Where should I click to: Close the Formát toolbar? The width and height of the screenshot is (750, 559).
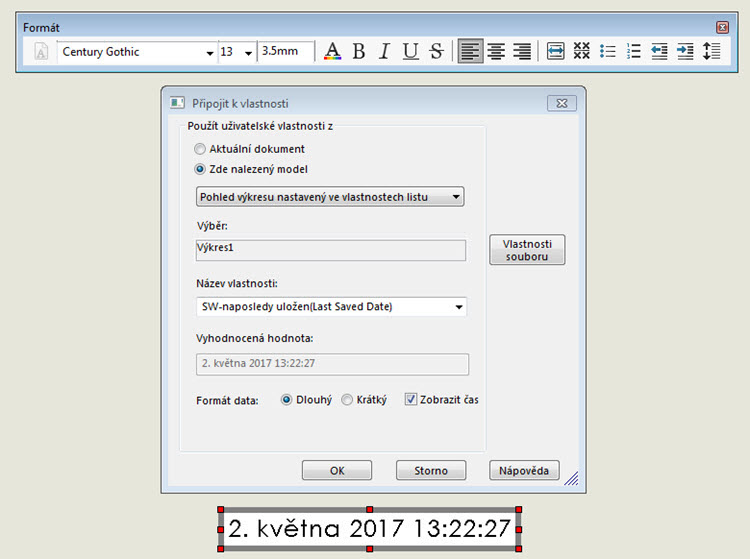point(722,27)
